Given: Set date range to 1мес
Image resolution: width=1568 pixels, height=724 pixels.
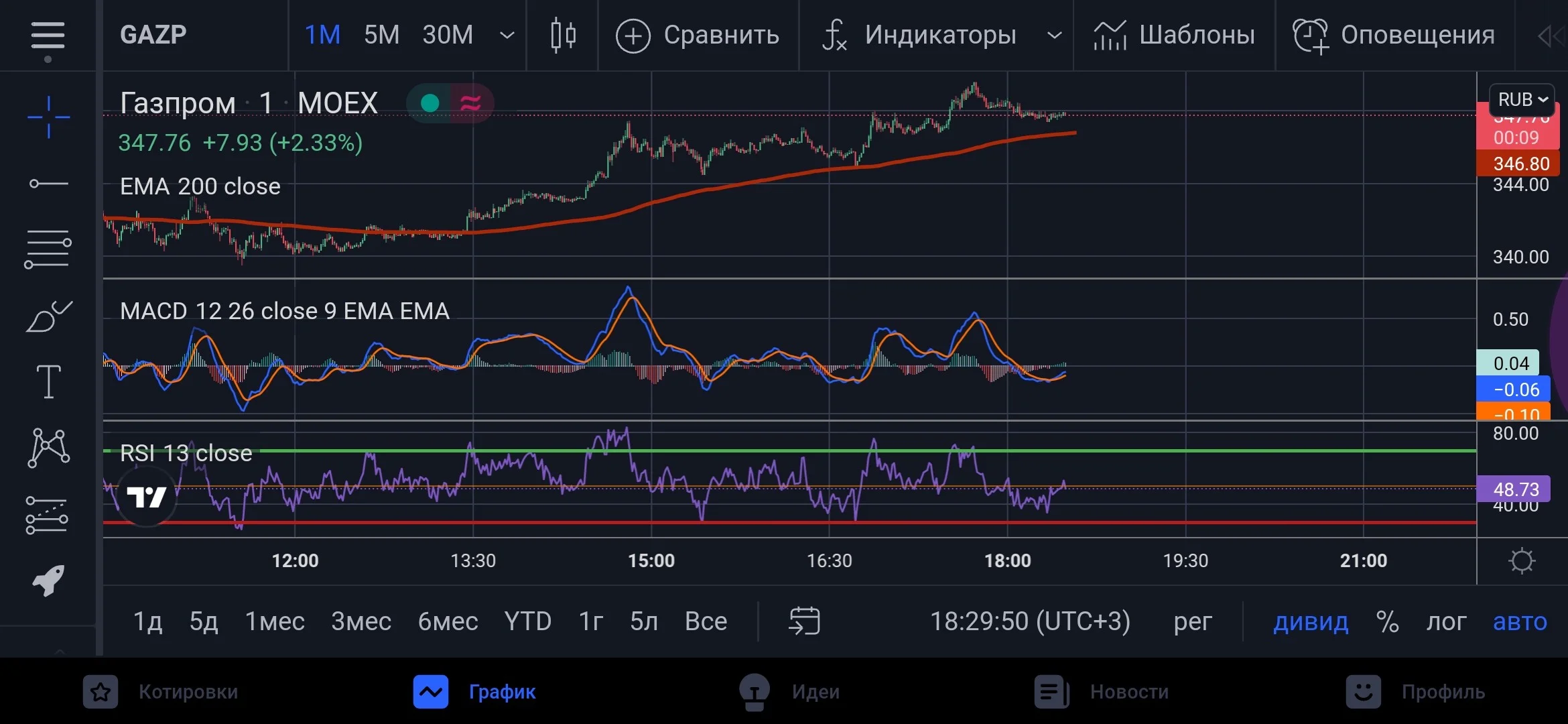Looking at the screenshot, I should (x=275, y=621).
